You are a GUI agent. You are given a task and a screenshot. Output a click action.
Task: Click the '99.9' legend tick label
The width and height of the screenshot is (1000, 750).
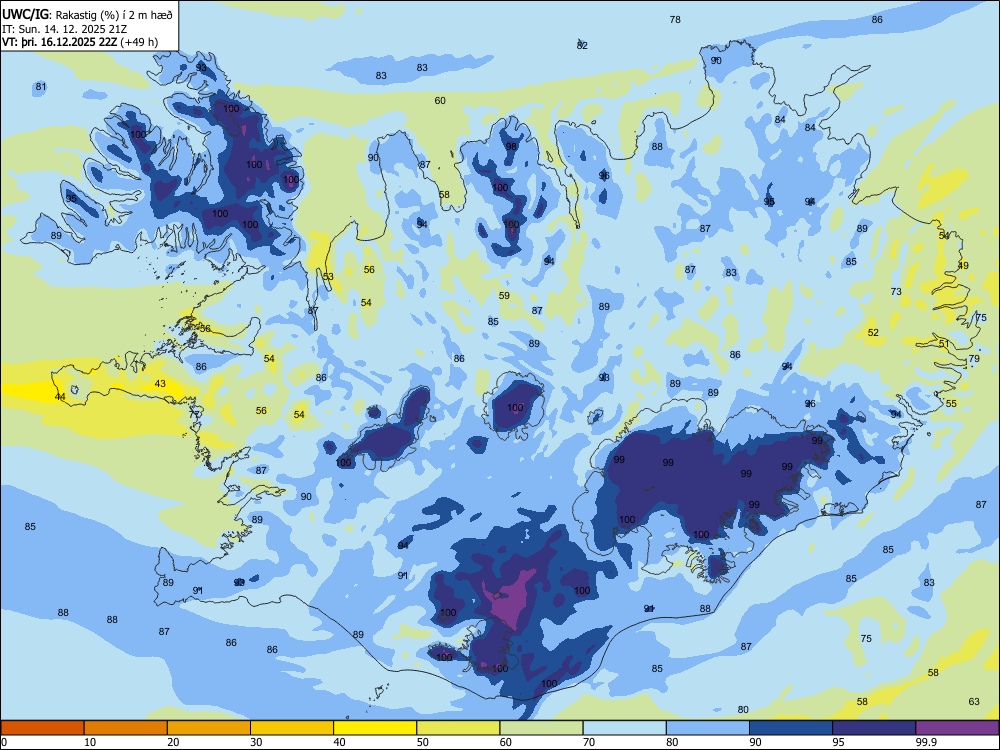pyautogui.click(x=925, y=742)
